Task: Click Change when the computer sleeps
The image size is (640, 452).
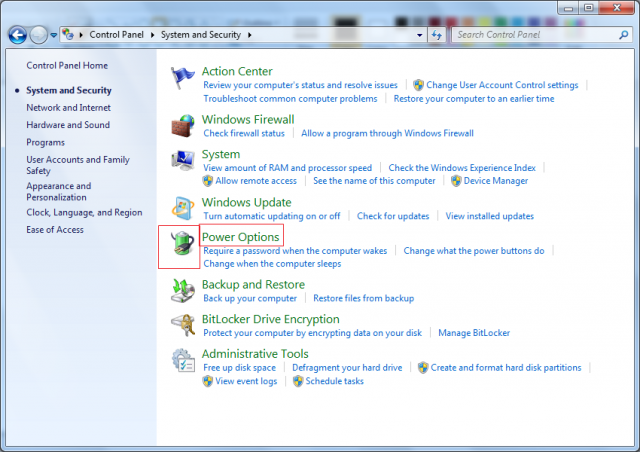Action: pyautogui.click(x=272, y=264)
